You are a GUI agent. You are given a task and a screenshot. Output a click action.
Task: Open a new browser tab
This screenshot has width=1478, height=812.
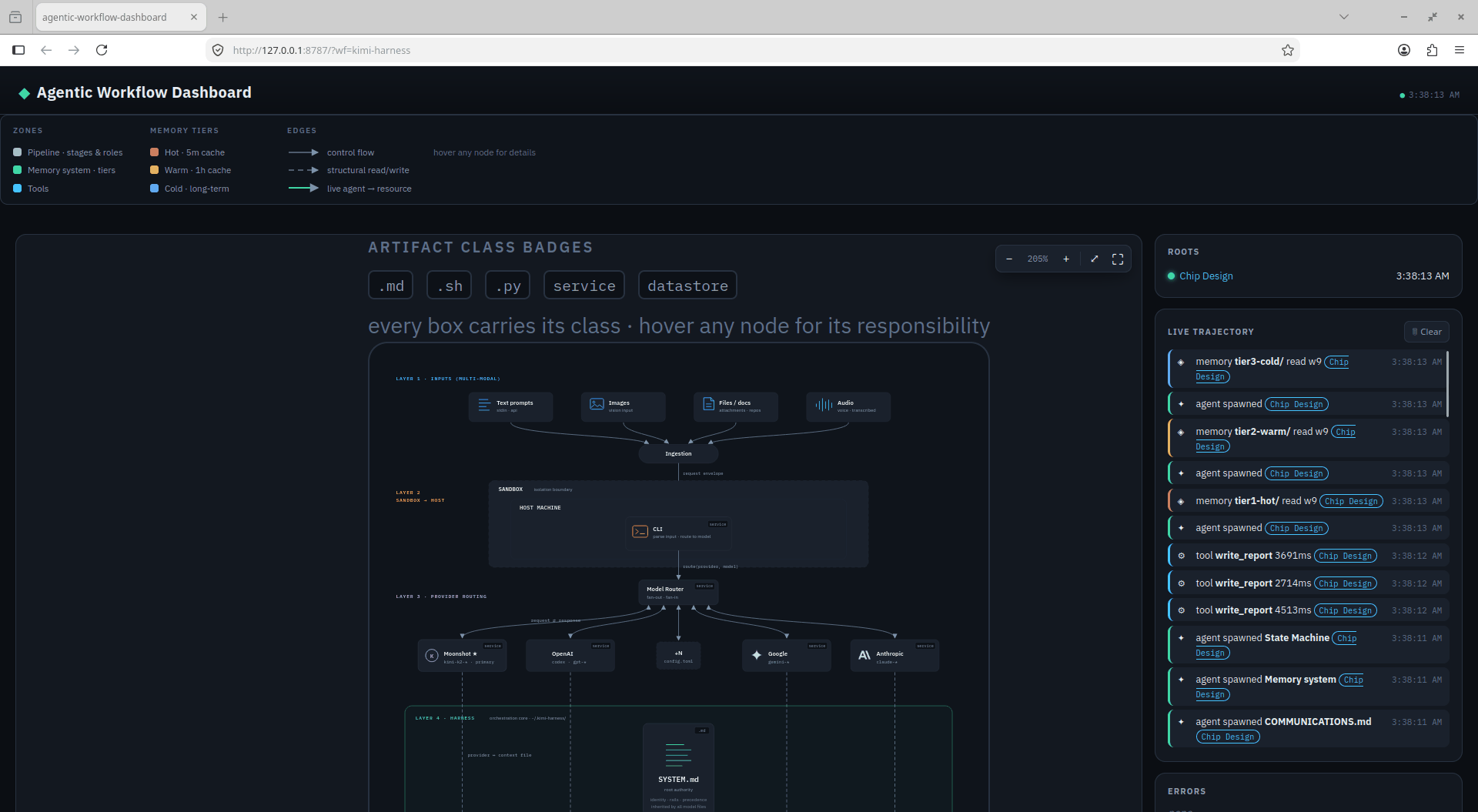223,17
